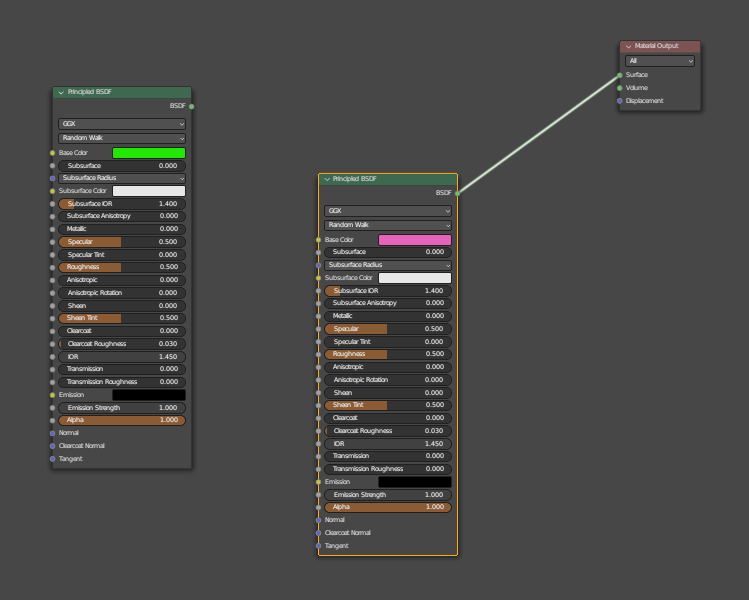The image size is (749, 600).
Task: Click Alpha slider in green node
Action: [122, 420]
